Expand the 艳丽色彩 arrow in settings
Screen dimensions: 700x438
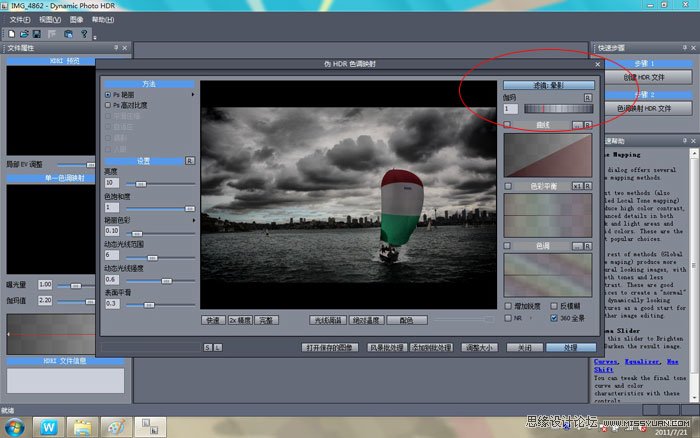tap(193, 220)
